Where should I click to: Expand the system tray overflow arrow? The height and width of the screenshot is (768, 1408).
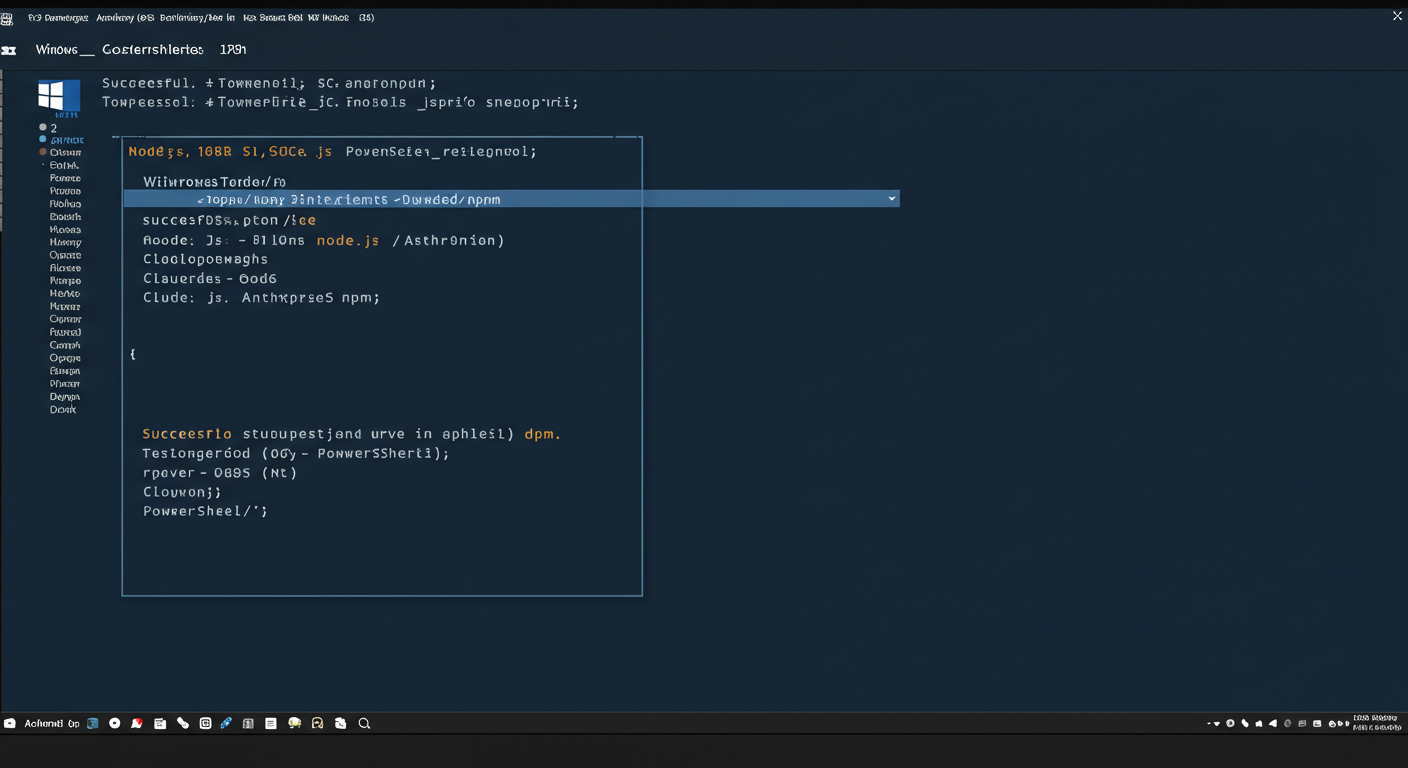(1216, 724)
